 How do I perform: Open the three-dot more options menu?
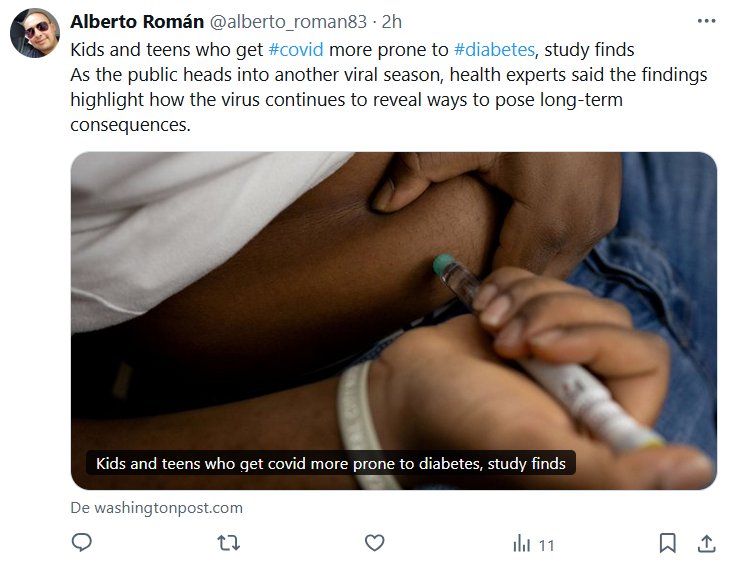click(x=706, y=22)
